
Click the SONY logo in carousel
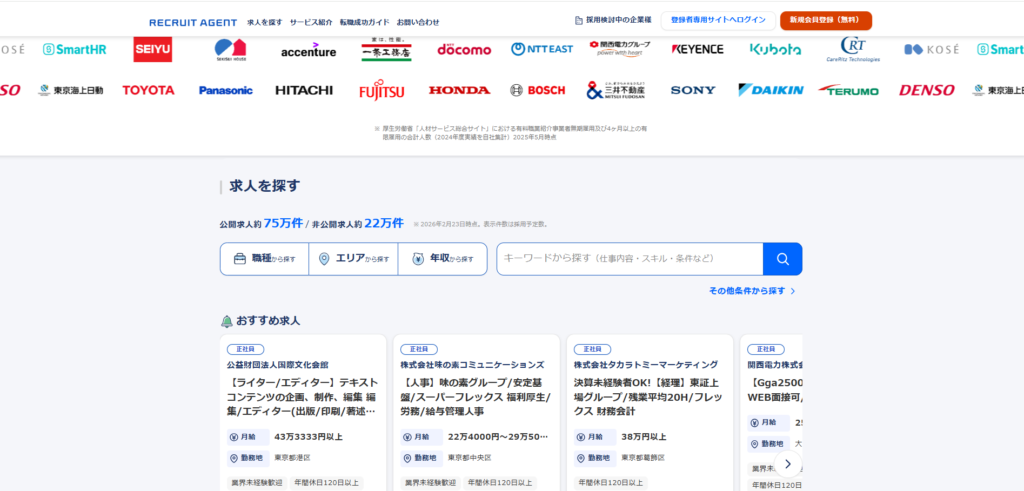click(693, 90)
